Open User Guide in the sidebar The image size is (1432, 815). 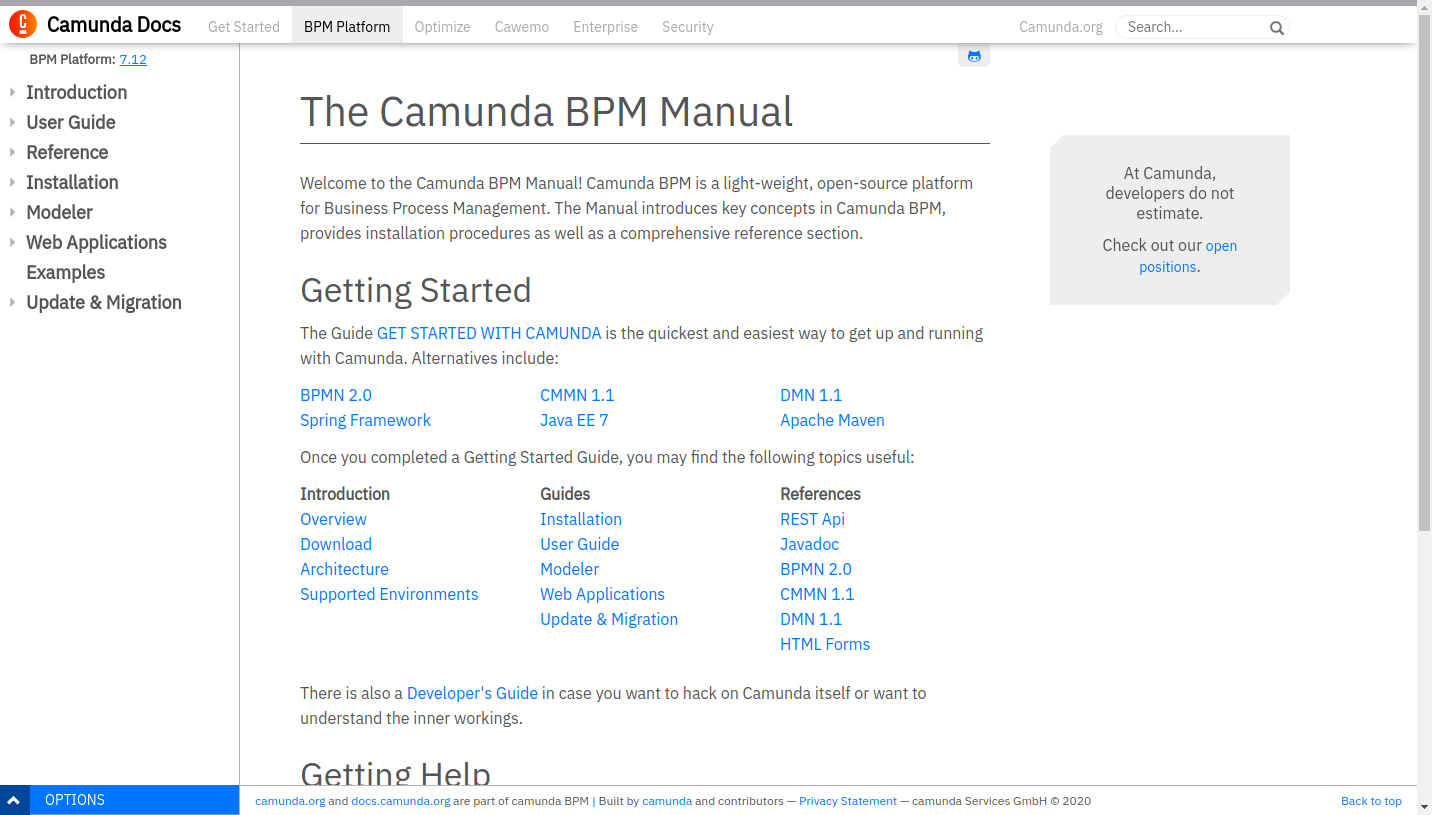pyautogui.click(x=71, y=122)
